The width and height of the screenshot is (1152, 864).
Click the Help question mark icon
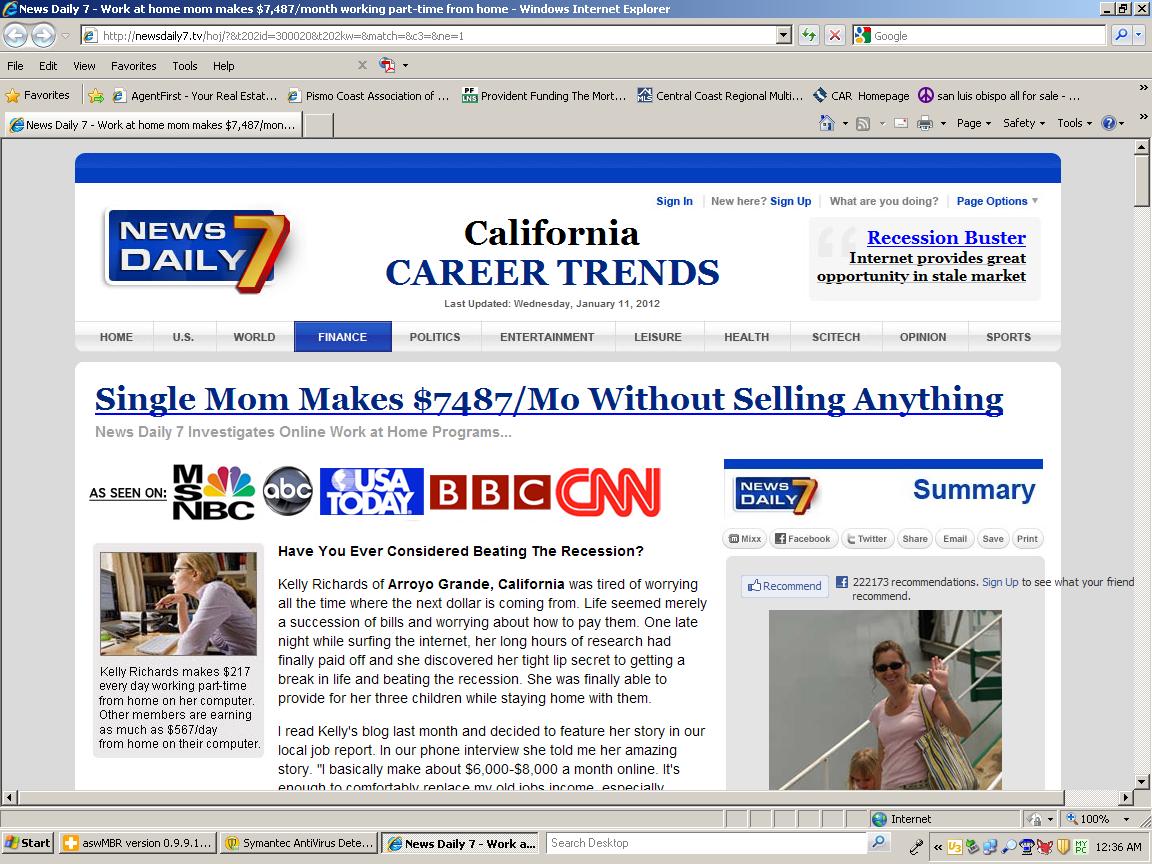tap(1109, 123)
